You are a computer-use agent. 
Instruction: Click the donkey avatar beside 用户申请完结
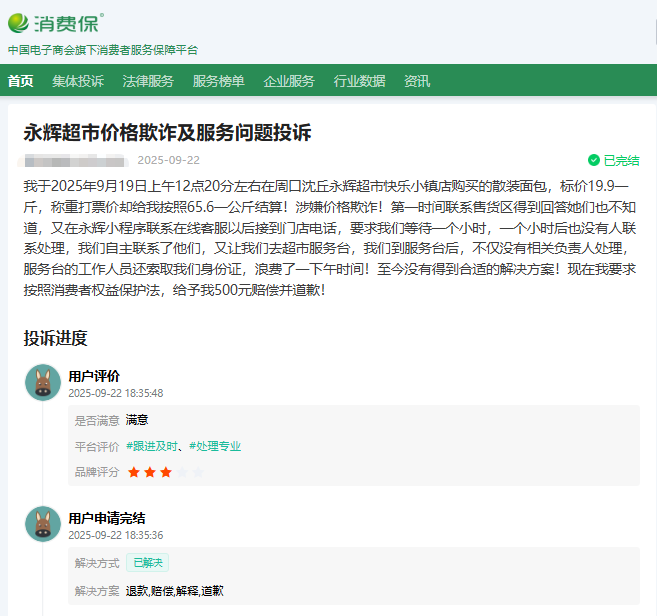(43, 525)
